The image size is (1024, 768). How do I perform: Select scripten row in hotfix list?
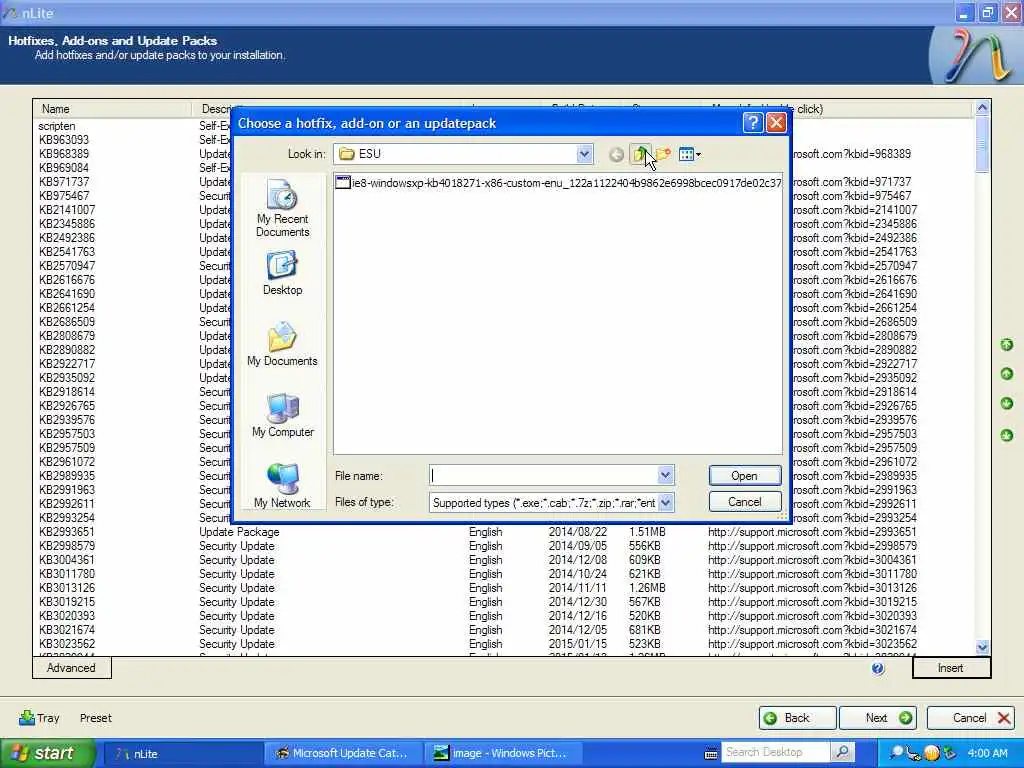coord(57,126)
